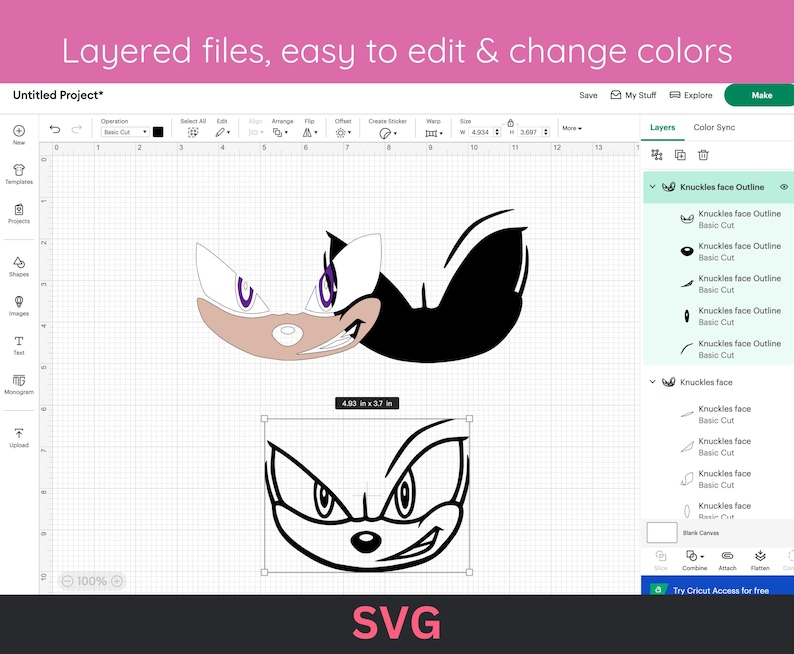
Task: Select the outline layer with full face thumbnail
Action: (x=719, y=219)
